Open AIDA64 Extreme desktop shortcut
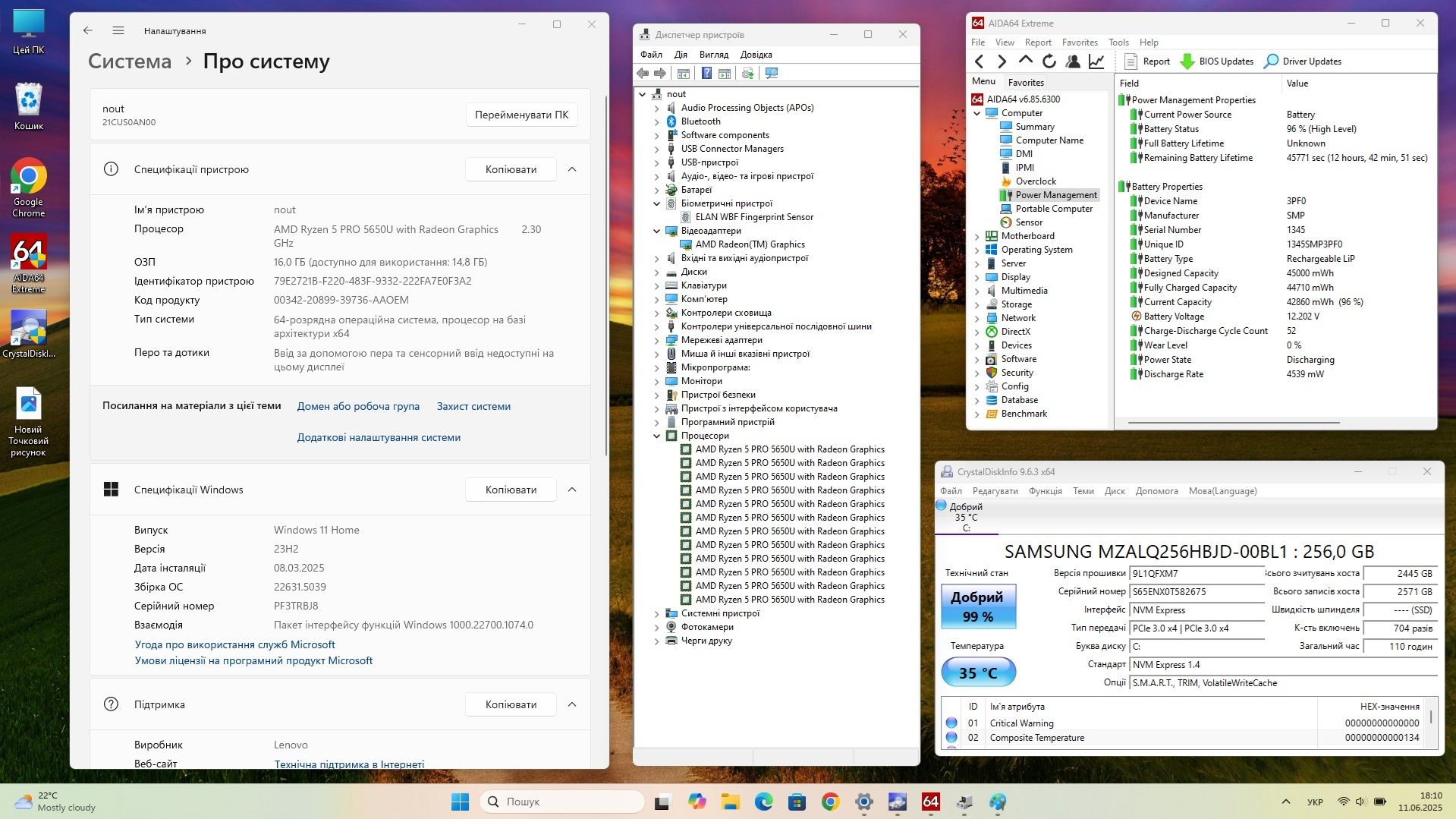Screen dimensions: 1456x819 point(28,263)
